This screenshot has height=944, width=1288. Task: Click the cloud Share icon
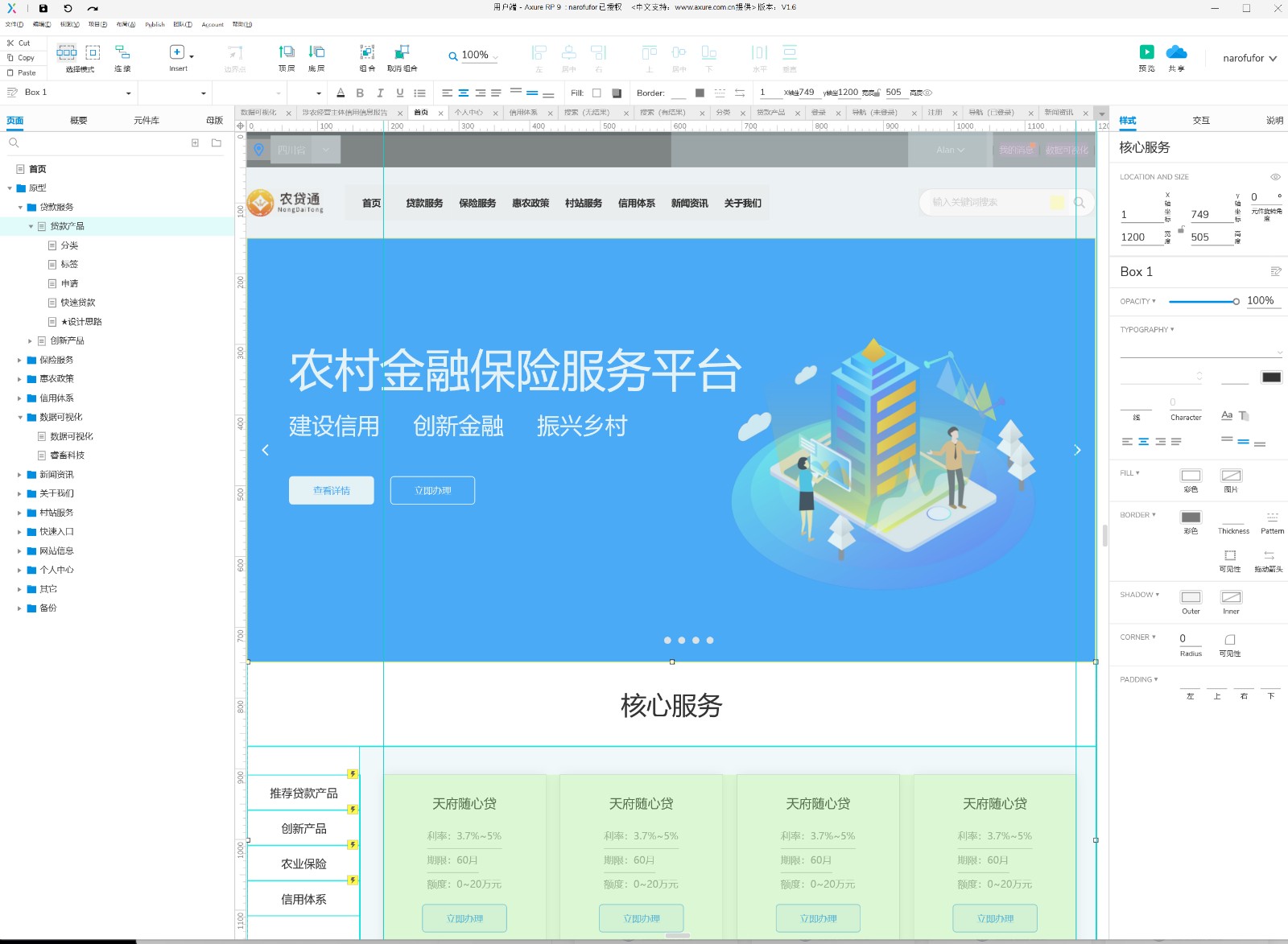1176,52
